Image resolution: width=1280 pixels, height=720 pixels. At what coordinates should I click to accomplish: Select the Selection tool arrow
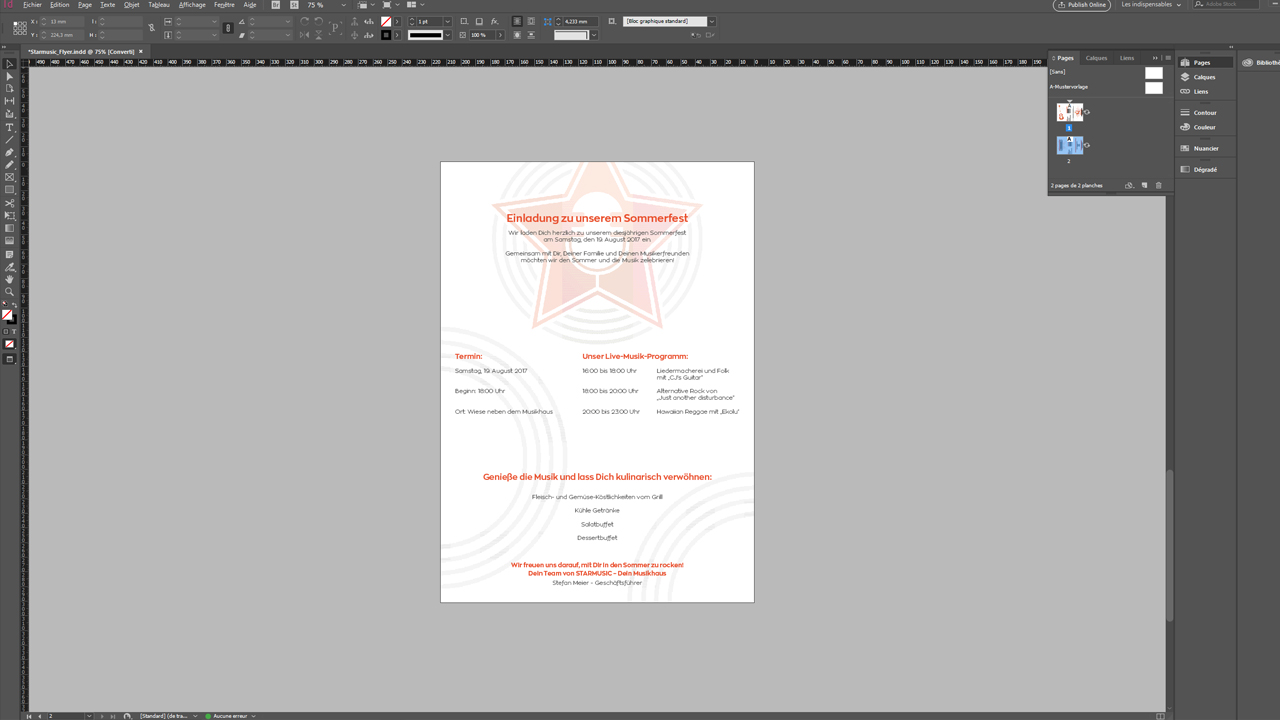[x=10, y=64]
